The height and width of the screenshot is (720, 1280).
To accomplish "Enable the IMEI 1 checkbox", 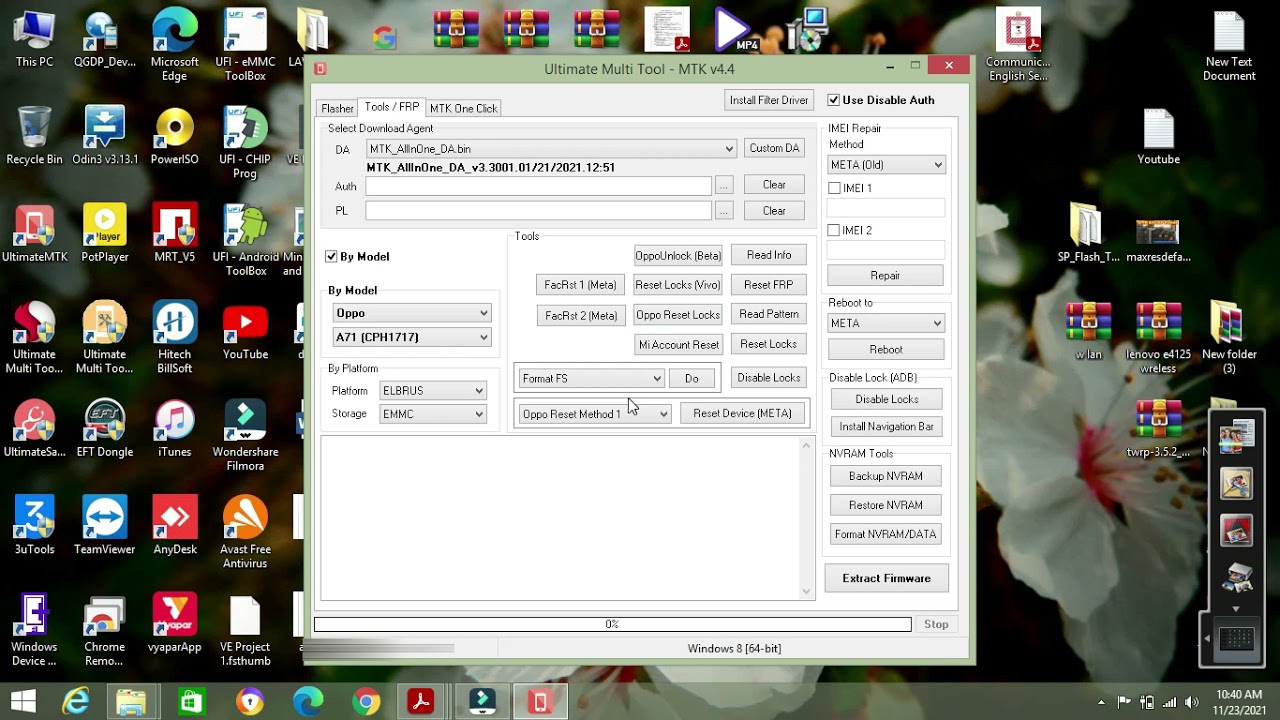I will [834, 188].
